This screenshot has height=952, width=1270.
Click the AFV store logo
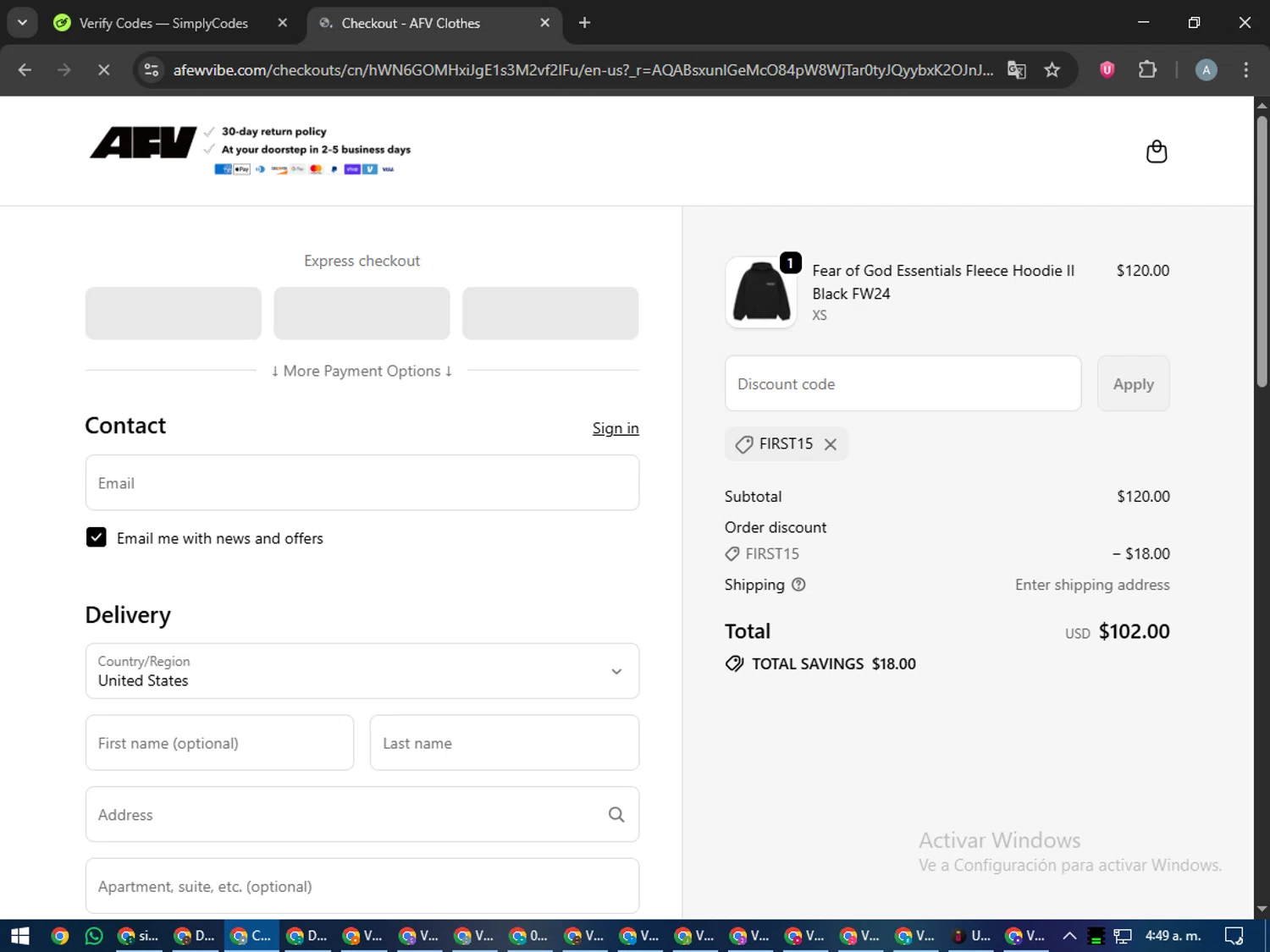click(x=143, y=143)
